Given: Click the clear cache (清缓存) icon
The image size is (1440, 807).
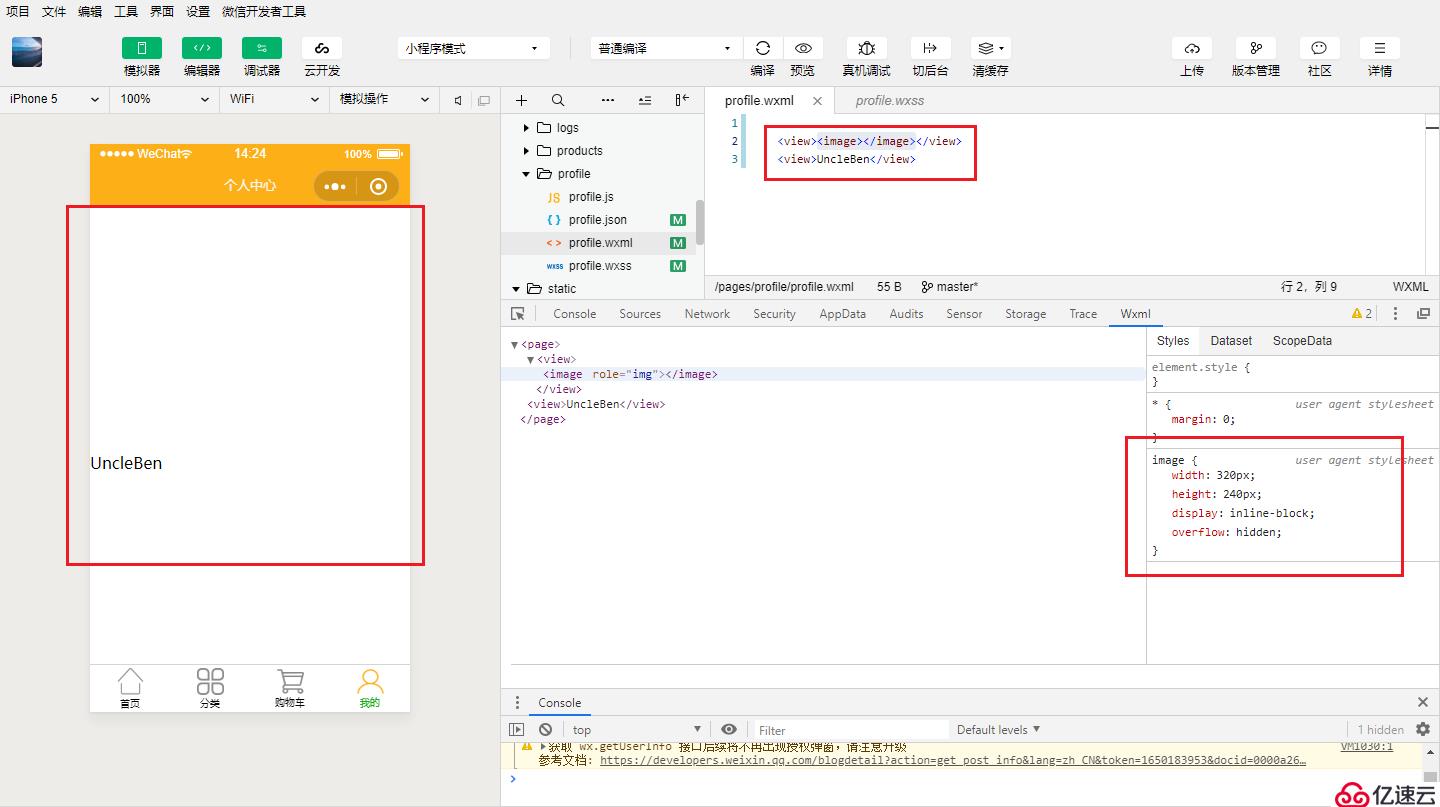Looking at the screenshot, I should click(990, 48).
